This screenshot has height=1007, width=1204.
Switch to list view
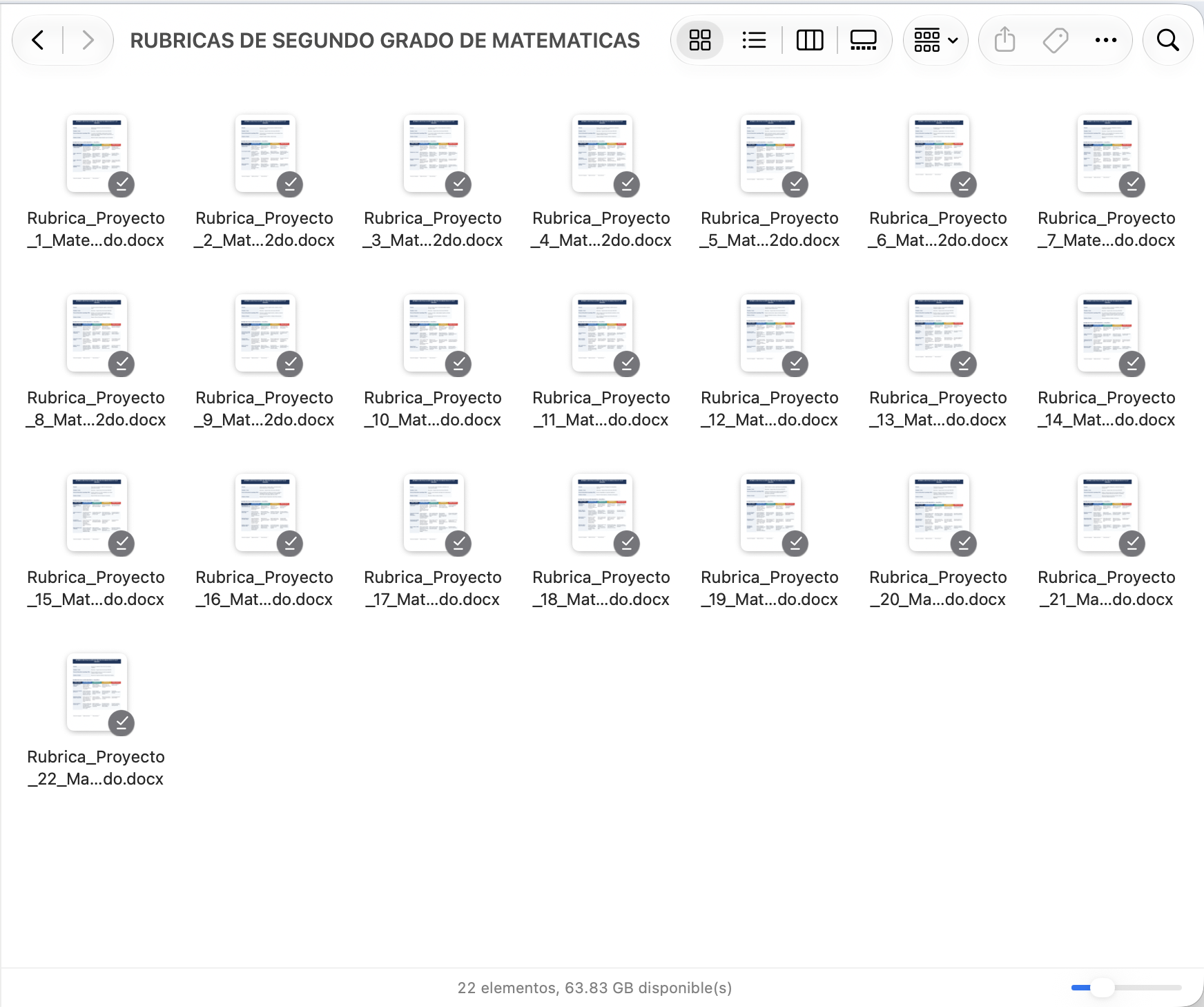(x=754, y=40)
